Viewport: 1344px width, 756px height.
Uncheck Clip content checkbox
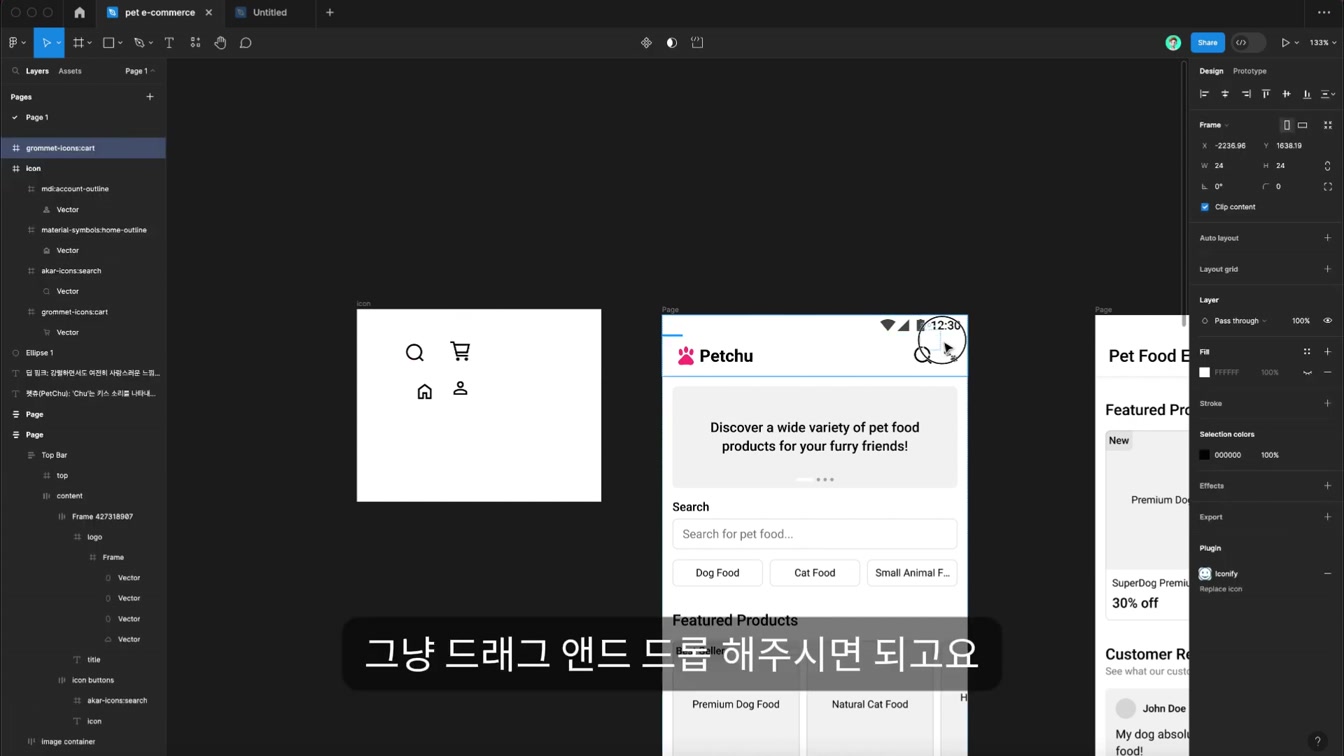[1205, 207]
